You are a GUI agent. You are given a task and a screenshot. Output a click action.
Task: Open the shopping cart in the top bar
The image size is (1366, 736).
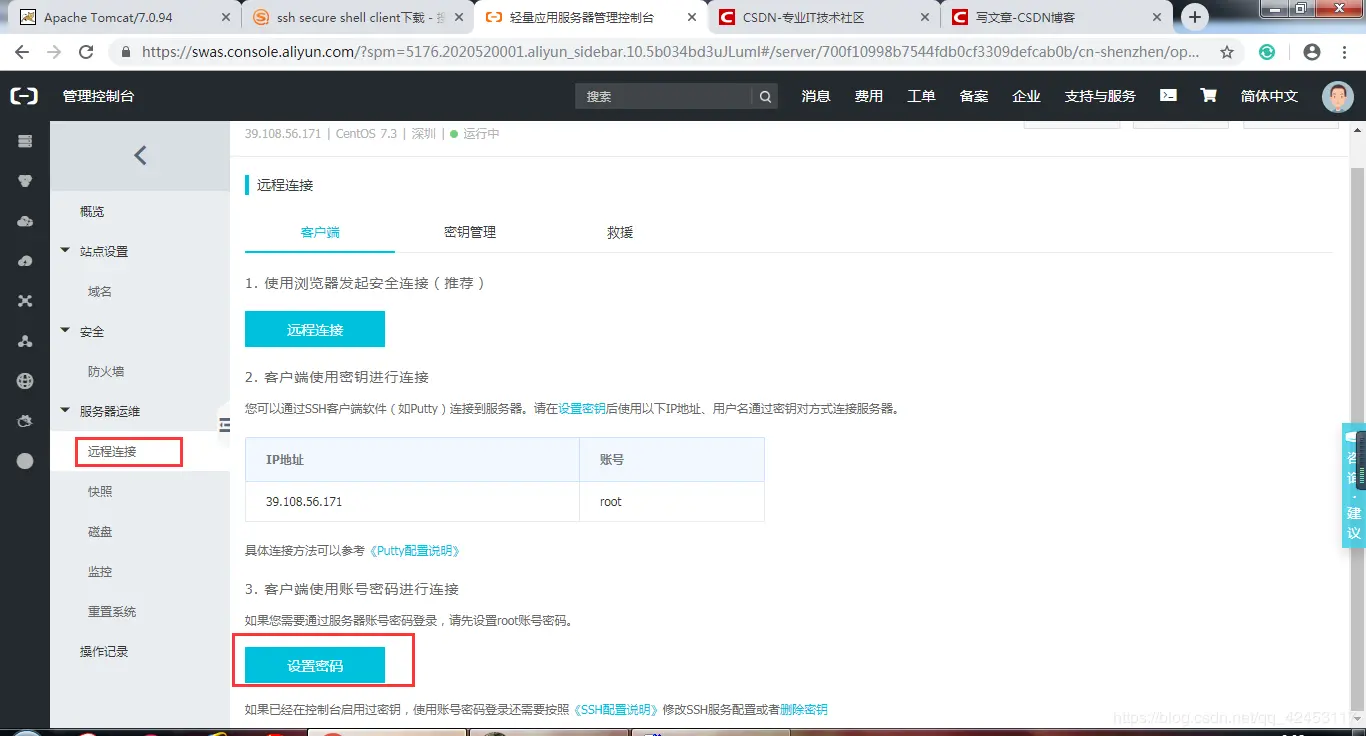1209,95
